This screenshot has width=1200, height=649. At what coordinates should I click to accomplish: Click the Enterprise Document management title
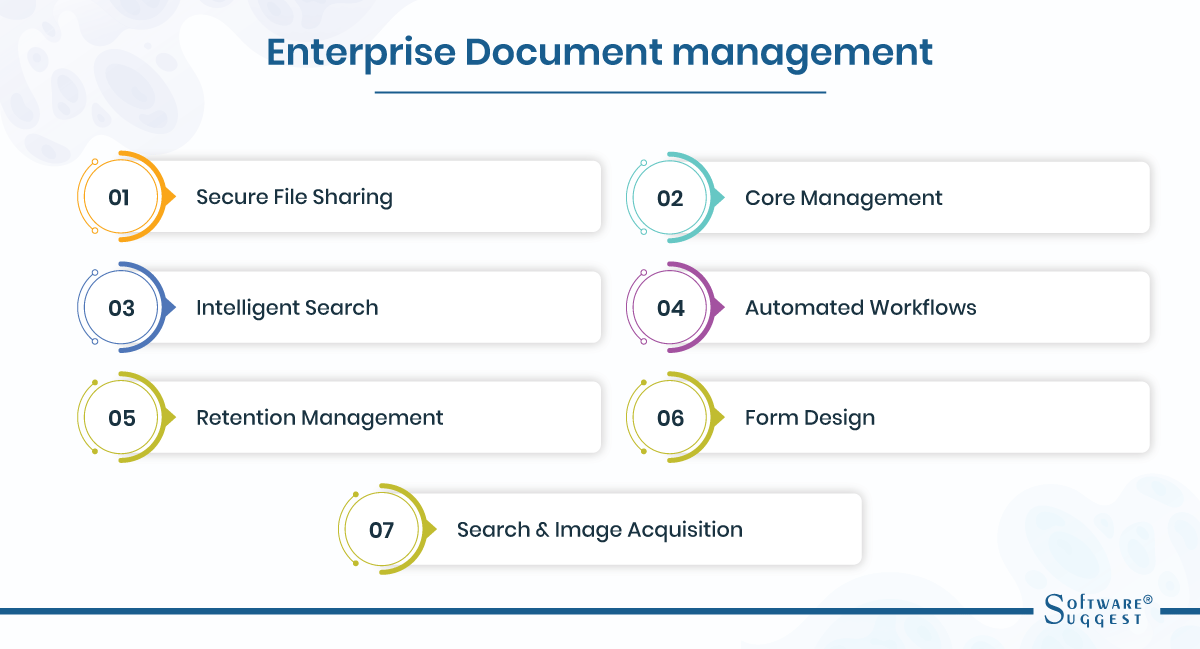pos(599,53)
